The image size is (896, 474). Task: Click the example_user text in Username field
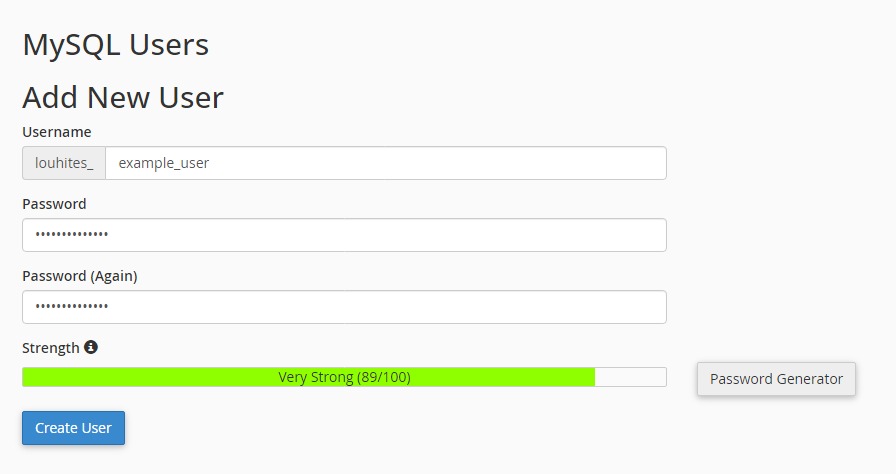click(164, 163)
